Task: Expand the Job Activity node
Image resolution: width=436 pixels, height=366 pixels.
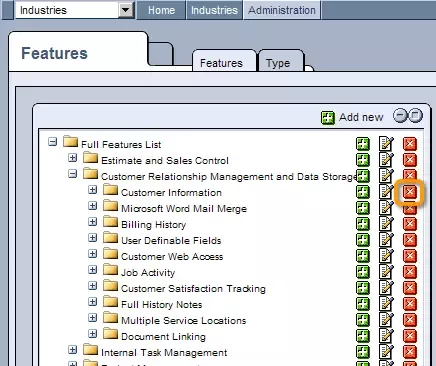Action: pyautogui.click(x=92, y=270)
